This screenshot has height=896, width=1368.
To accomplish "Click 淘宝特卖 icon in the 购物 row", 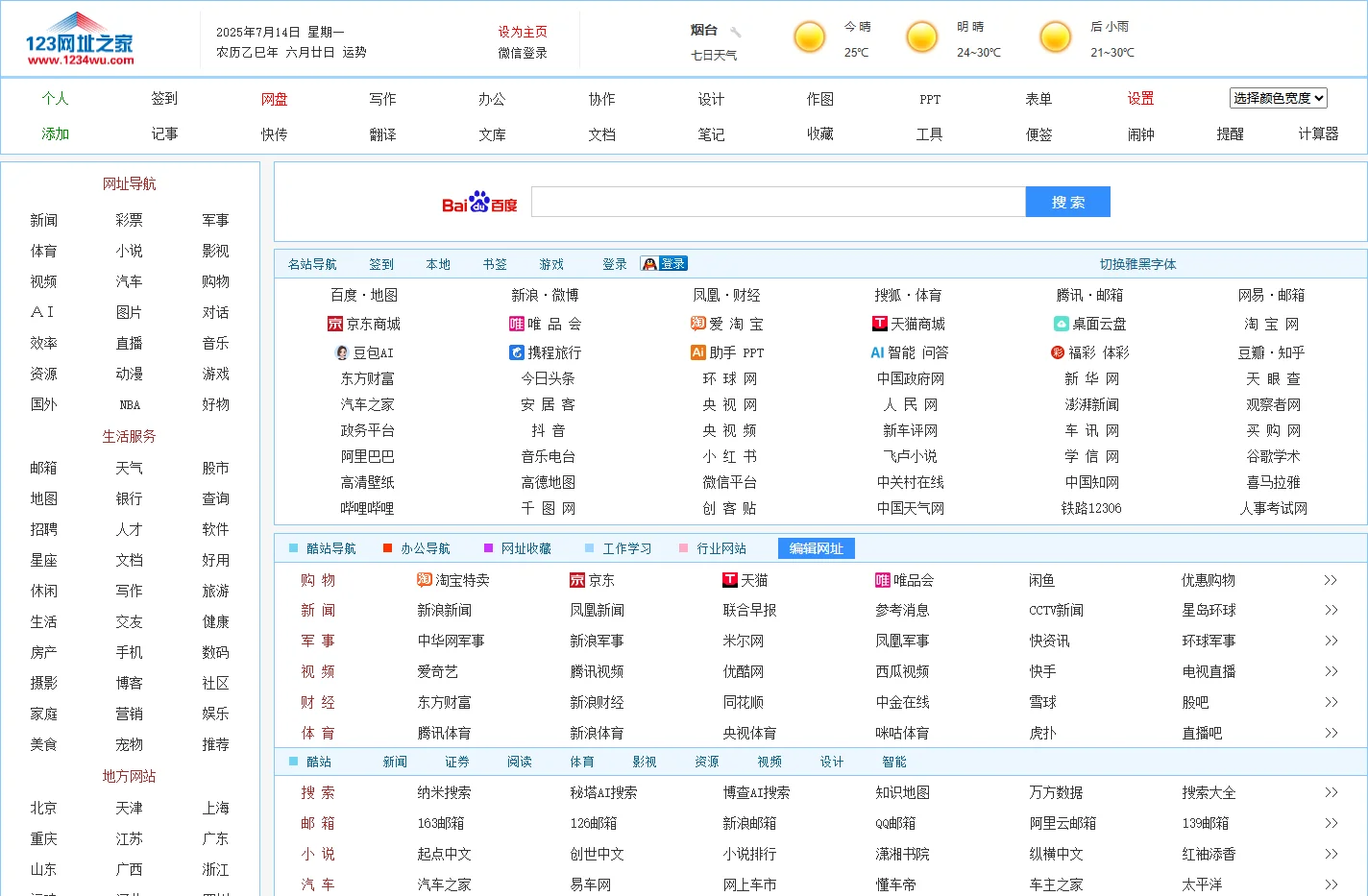I will click(425, 580).
